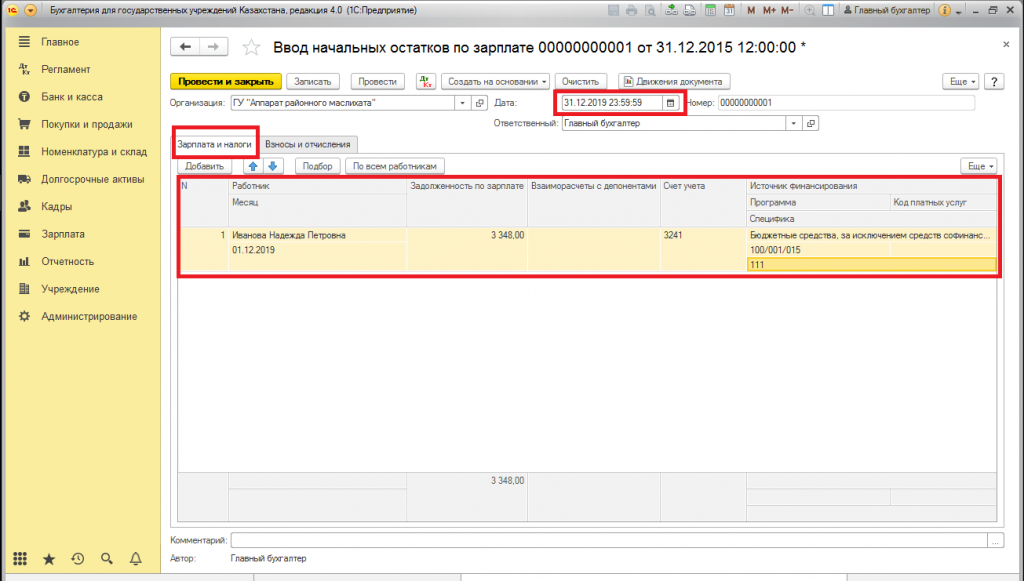Open the notifications bell in the sidebar footer
This screenshot has width=1024, height=581.
(x=136, y=559)
